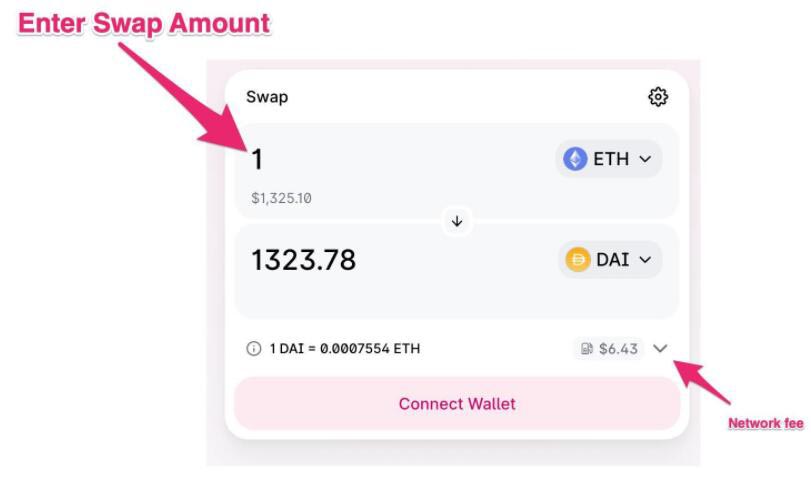Click the ETH amount input showing 1

click(x=257, y=159)
